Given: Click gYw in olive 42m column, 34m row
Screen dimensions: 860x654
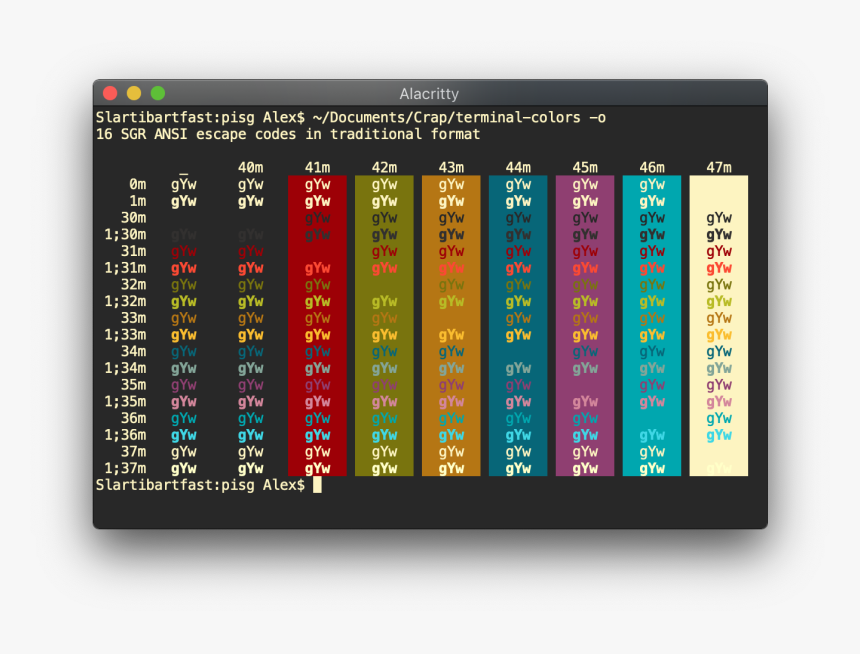Looking at the screenshot, I should point(384,352).
